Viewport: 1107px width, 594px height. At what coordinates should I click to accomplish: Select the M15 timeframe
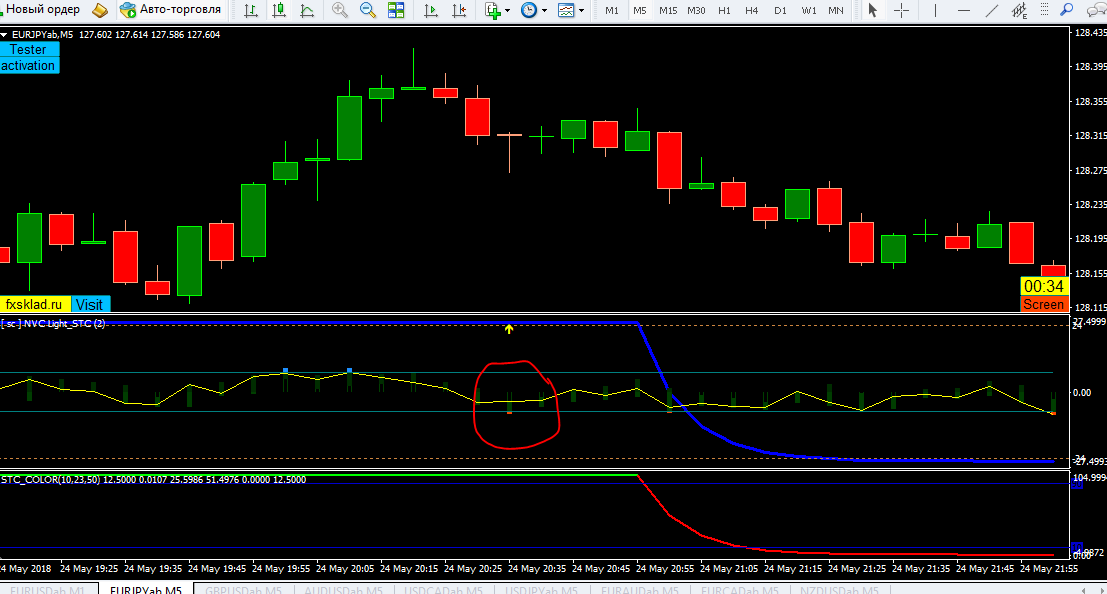(x=668, y=11)
